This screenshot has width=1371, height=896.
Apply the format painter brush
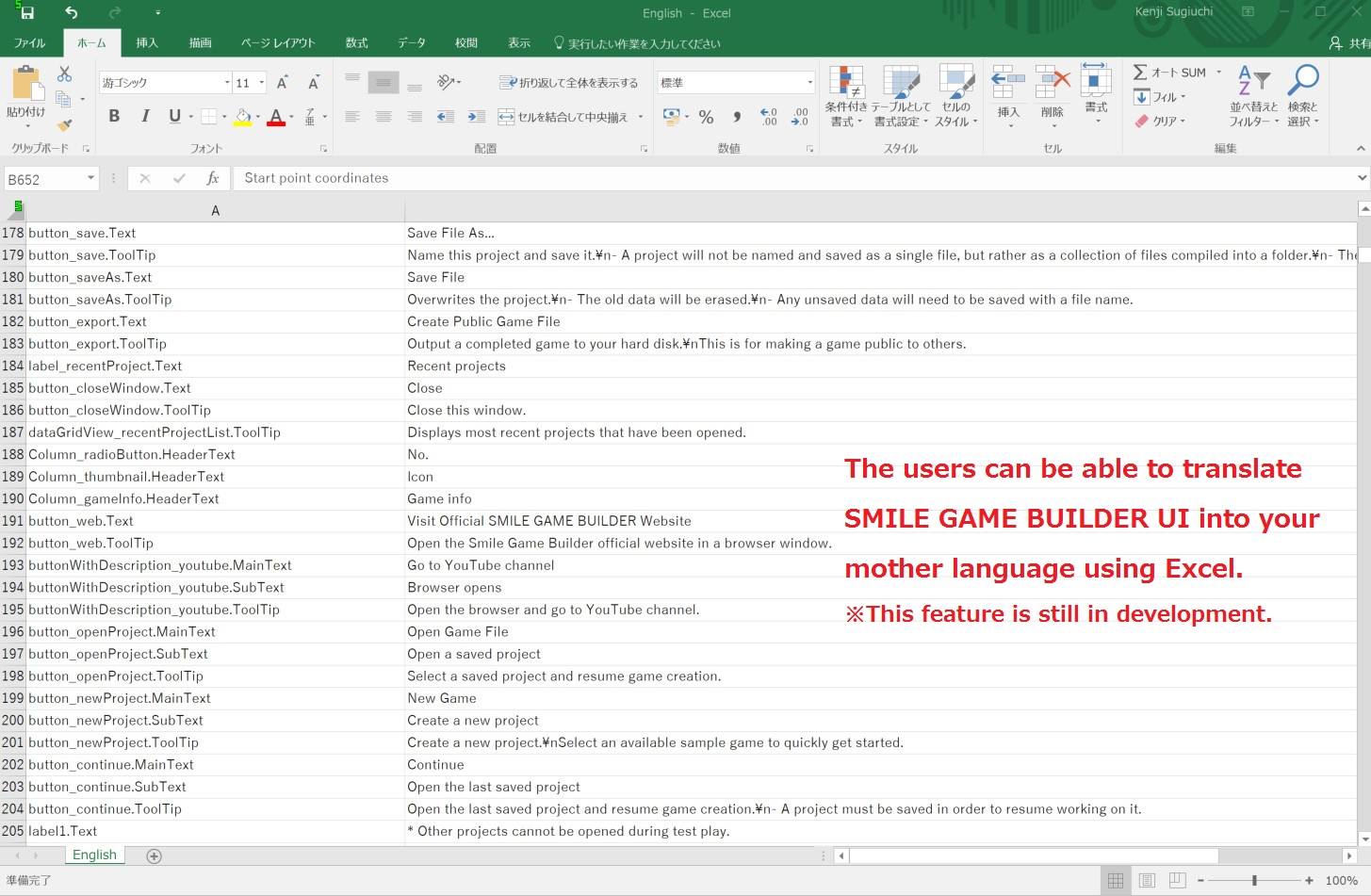coord(64,124)
